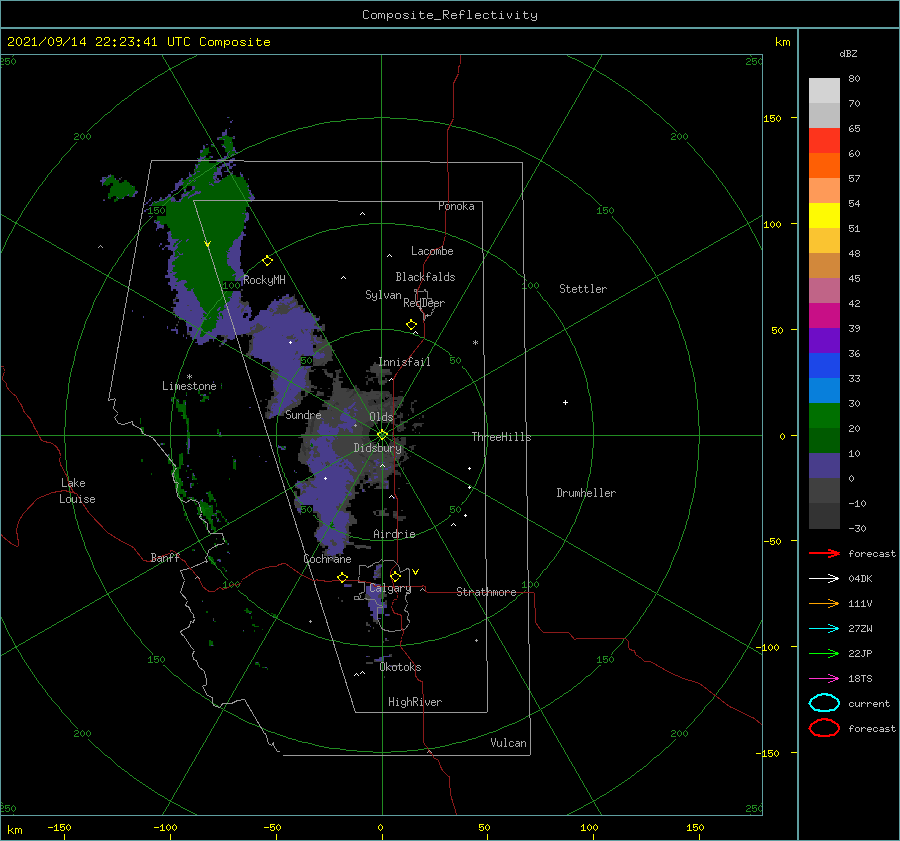Click the white plus marker south of Stettler
The image size is (900, 841).
tap(565, 402)
